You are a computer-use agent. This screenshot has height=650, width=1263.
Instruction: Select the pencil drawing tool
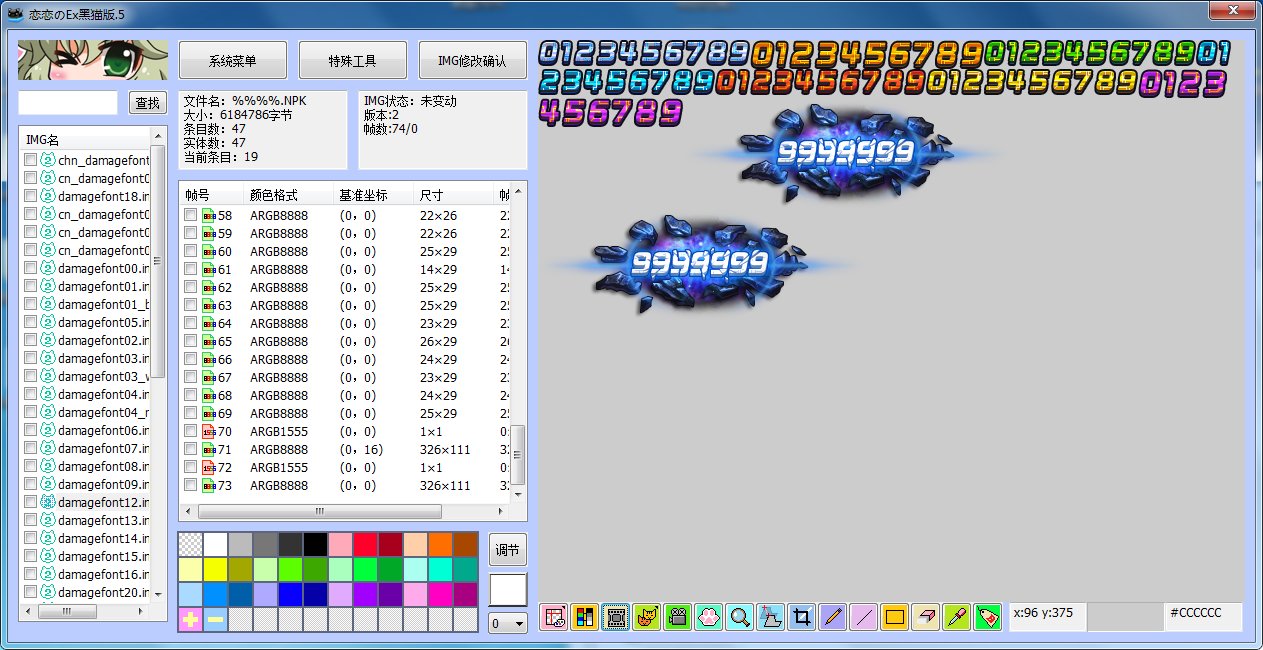point(832,617)
